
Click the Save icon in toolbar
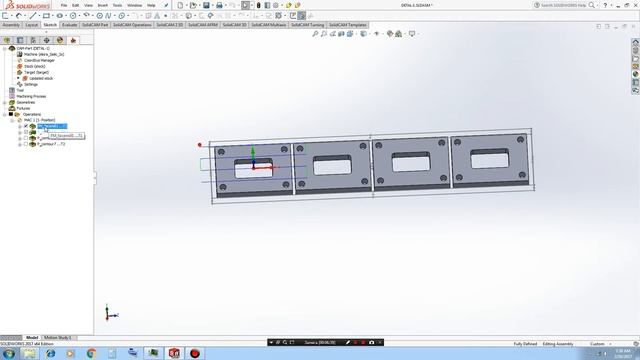pos(206,5)
